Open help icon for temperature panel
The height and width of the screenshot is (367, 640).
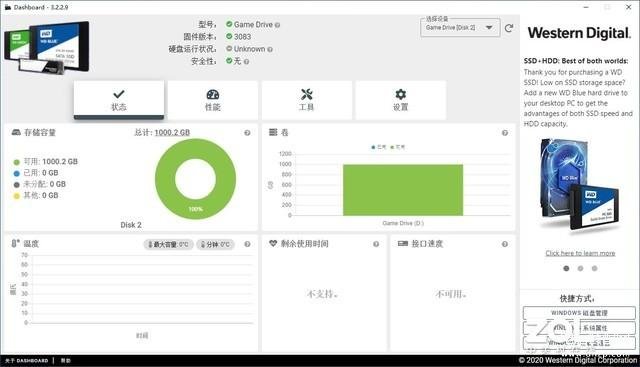coord(247,244)
